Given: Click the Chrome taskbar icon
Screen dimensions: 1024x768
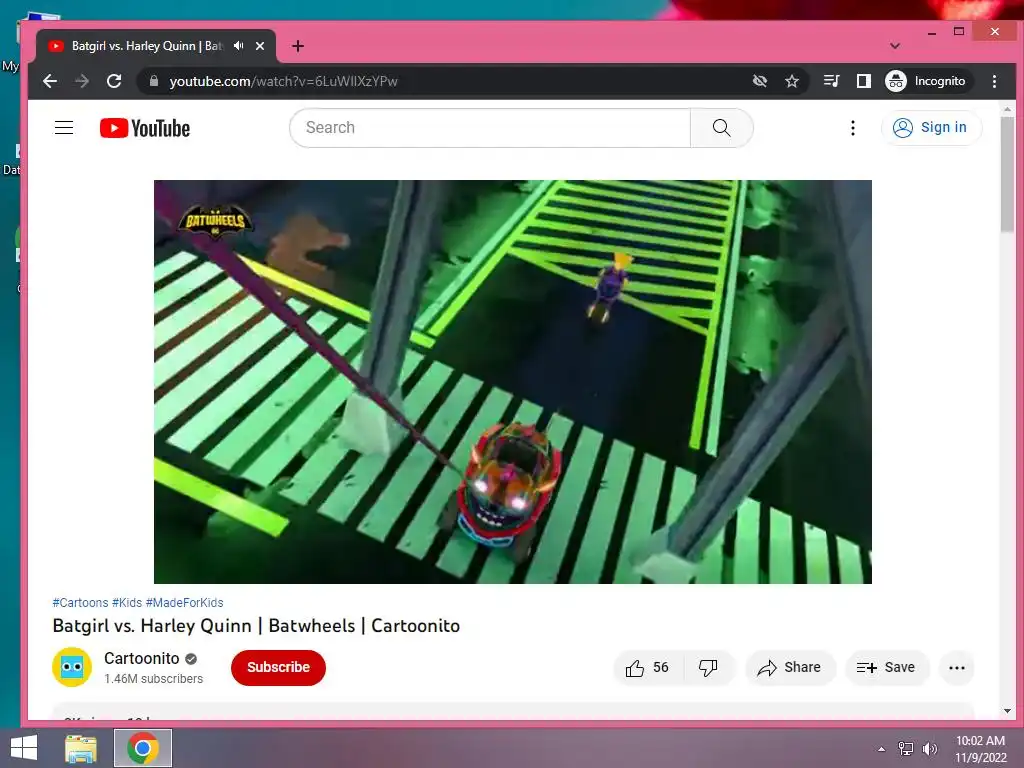Looking at the screenshot, I should [143, 748].
